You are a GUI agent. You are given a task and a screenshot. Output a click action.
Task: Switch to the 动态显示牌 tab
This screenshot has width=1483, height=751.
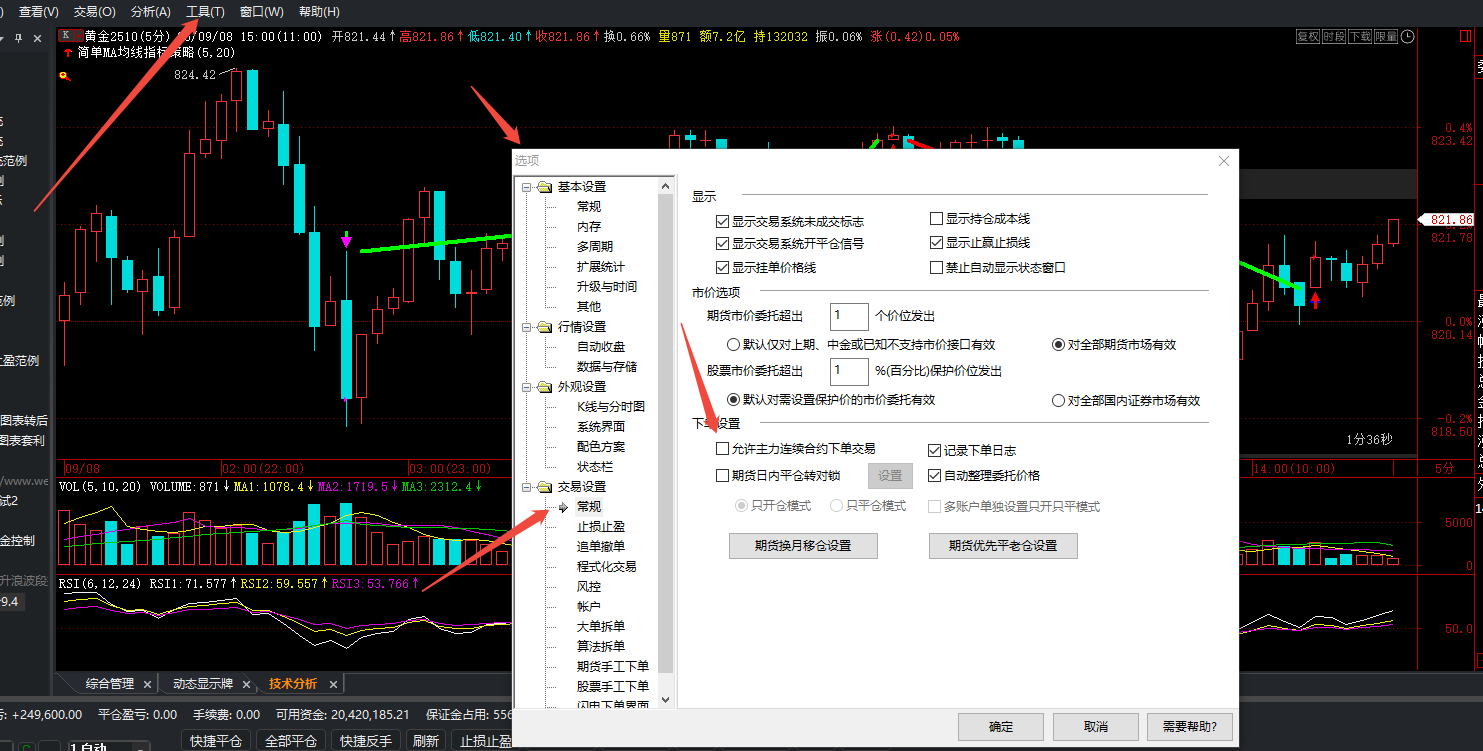(x=202, y=684)
